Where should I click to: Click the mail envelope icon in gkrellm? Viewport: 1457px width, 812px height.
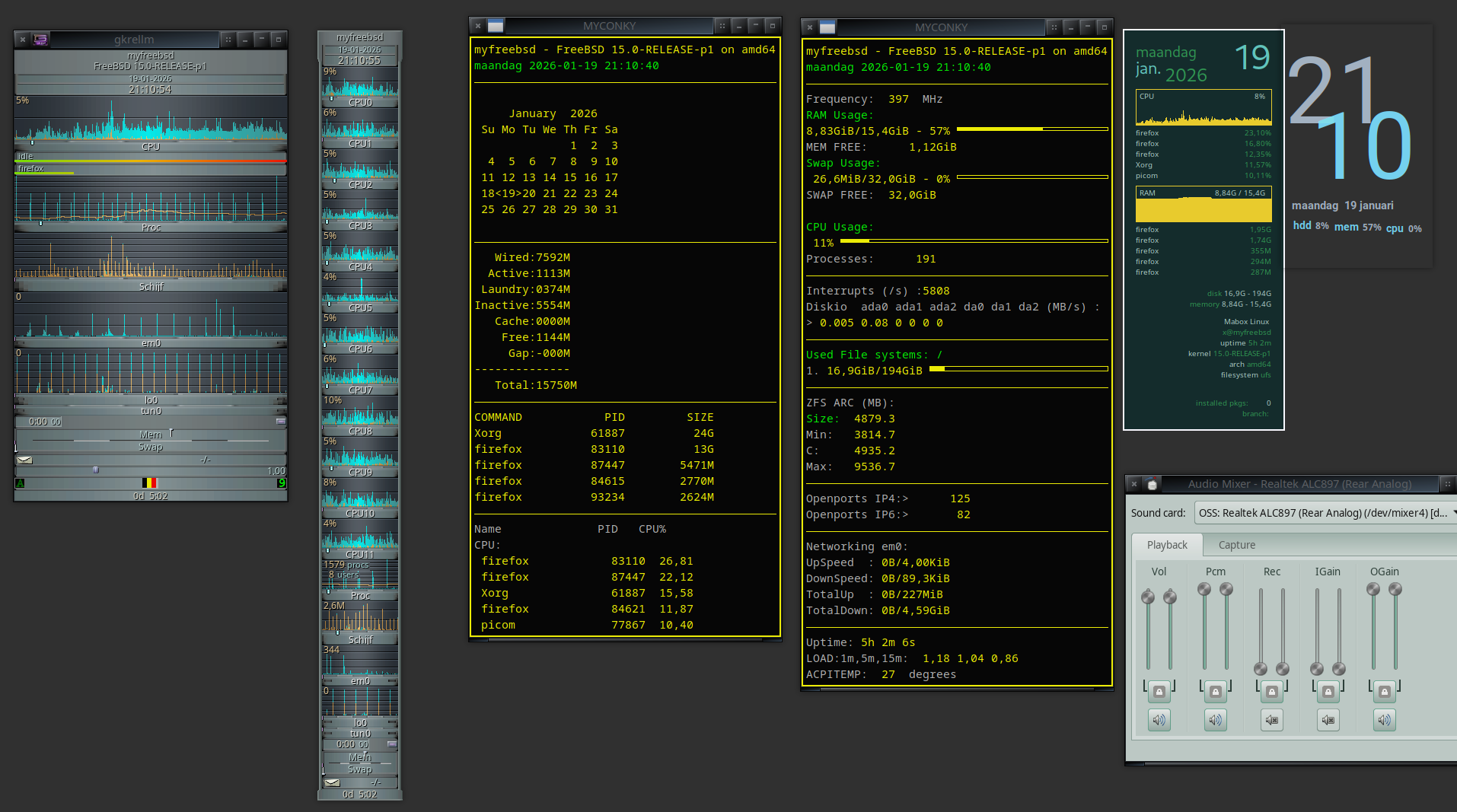point(25,460)
